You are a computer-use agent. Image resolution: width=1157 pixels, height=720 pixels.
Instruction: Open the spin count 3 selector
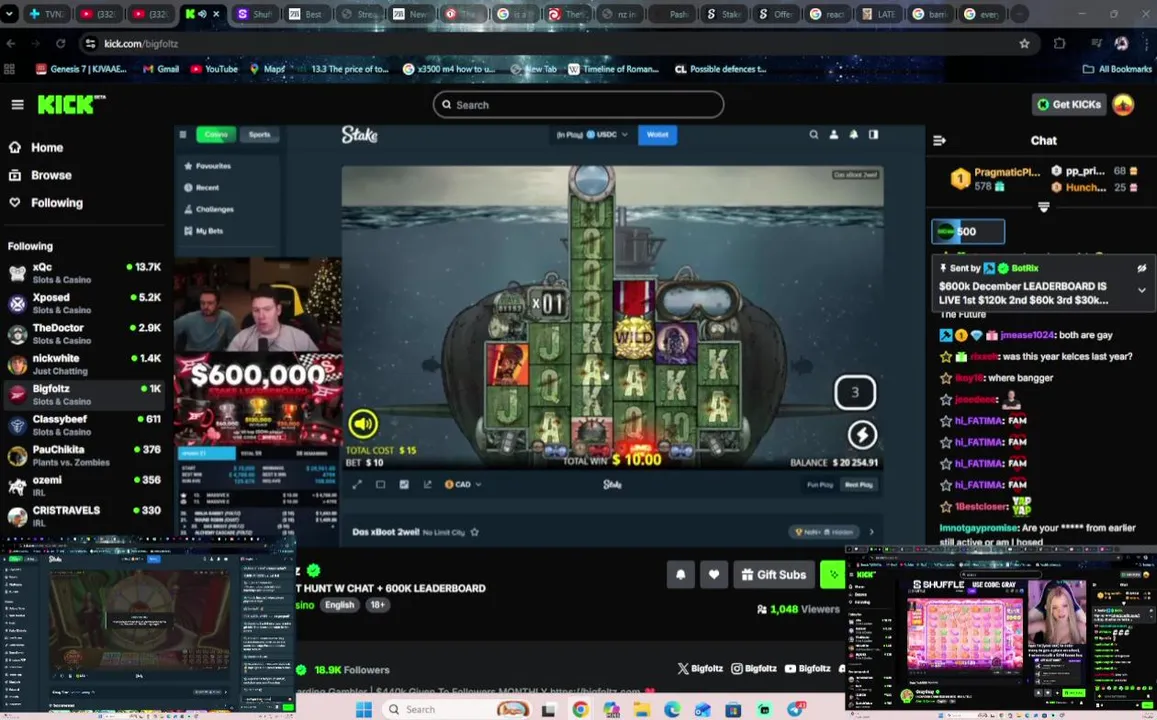[x=854, y=392]
